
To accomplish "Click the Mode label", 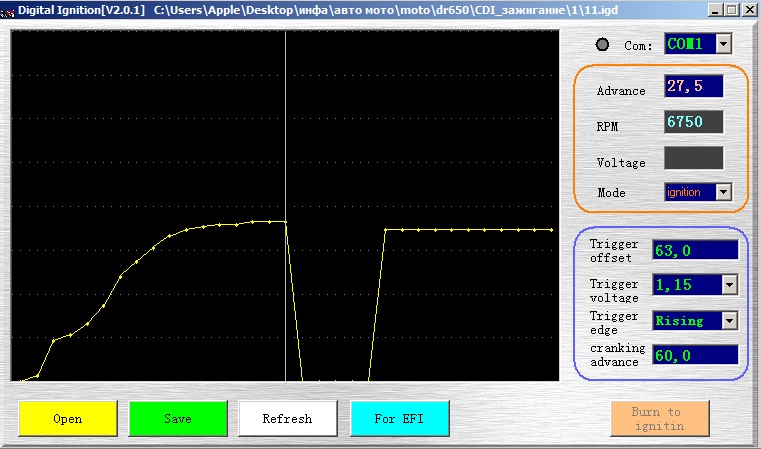I will 612,193.
